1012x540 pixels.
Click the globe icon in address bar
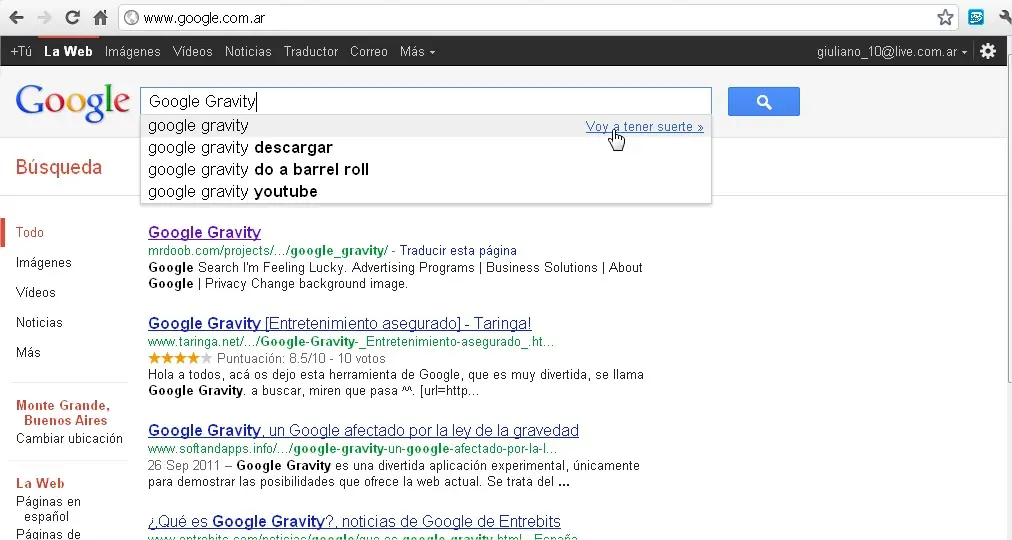point(131,18)
